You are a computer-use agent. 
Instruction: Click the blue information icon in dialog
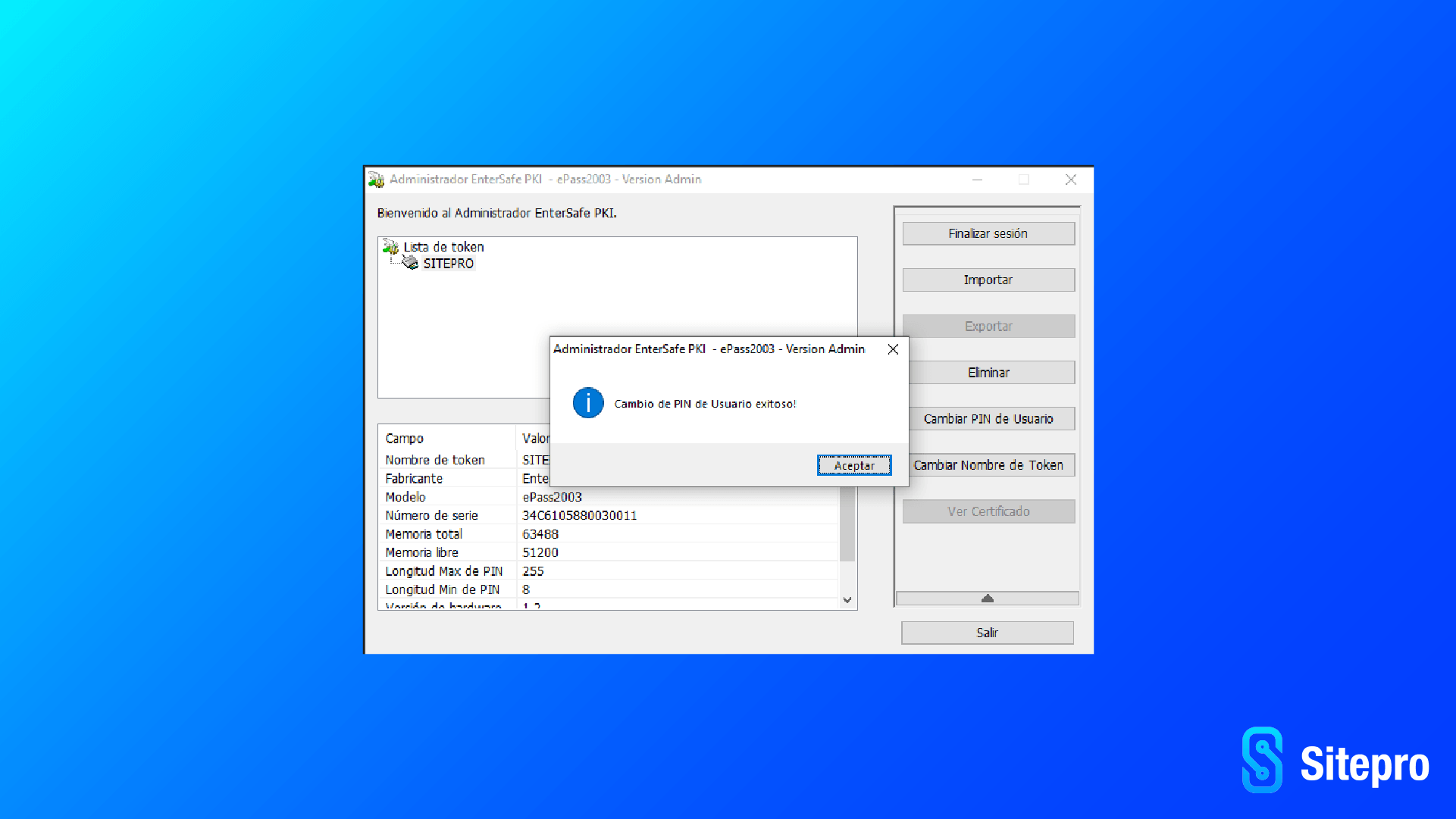(x=588, y=403)
